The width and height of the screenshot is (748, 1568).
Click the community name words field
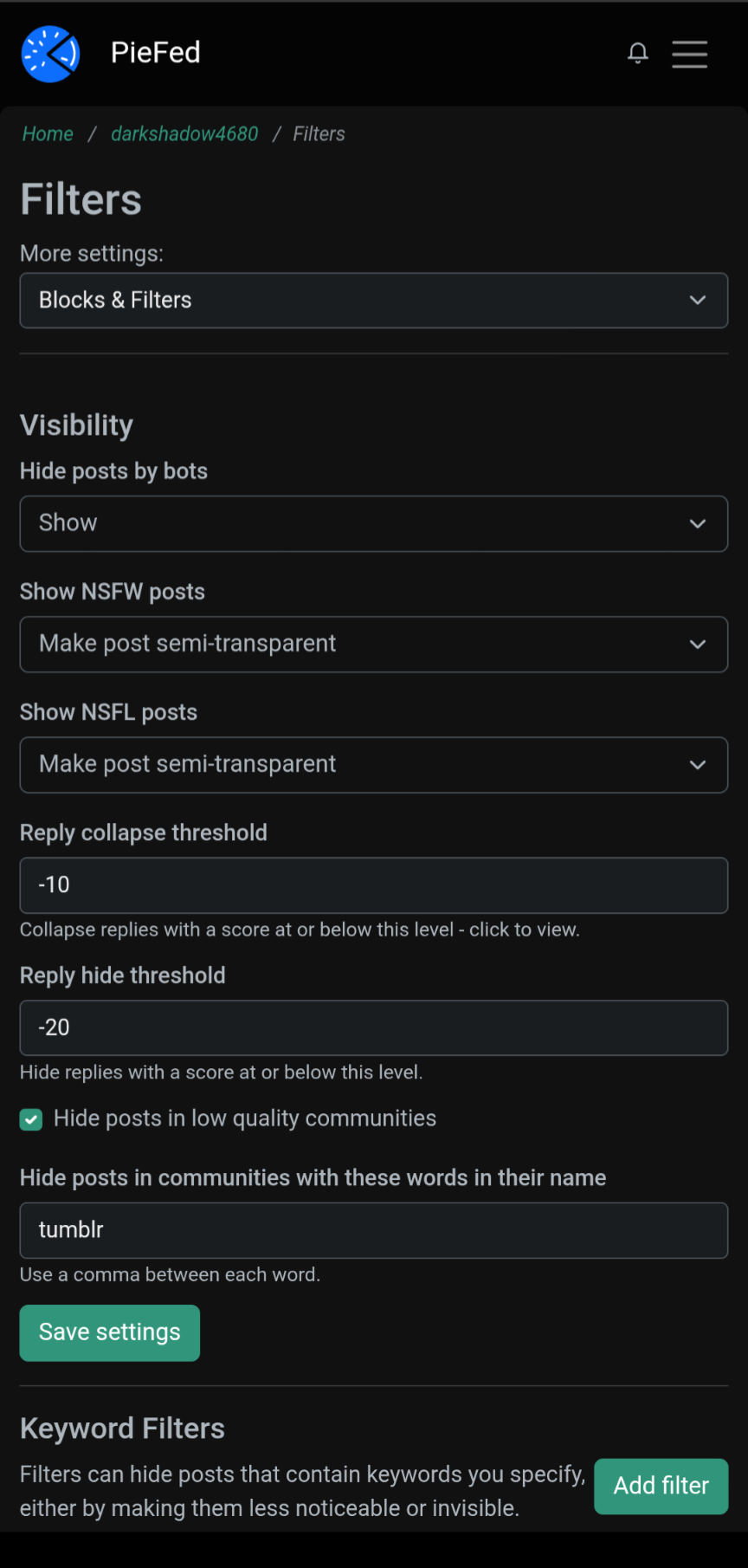[374, 1230]
